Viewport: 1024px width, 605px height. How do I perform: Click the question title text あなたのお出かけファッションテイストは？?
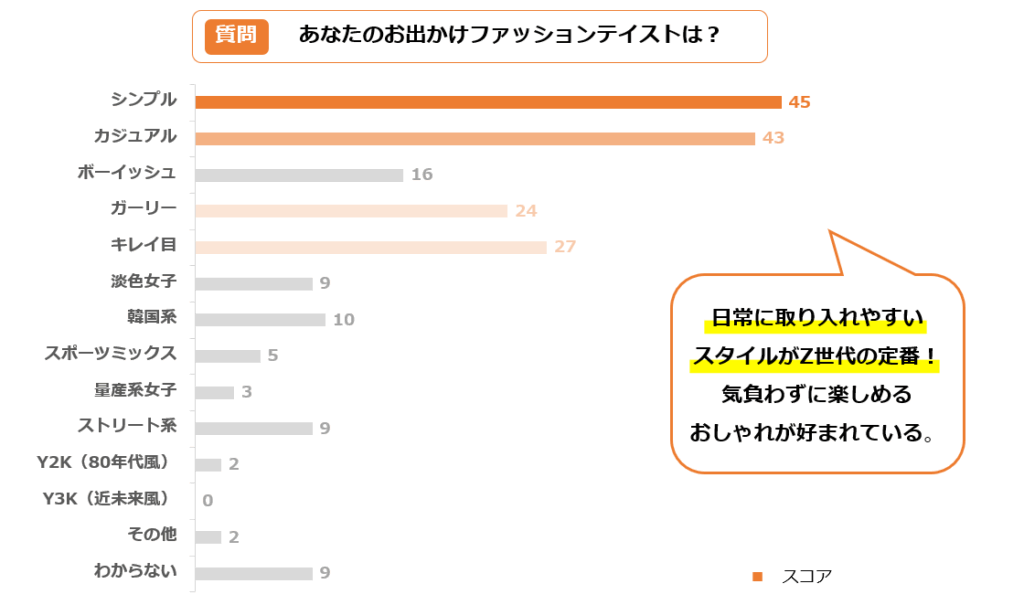click(x=510, y=35)
